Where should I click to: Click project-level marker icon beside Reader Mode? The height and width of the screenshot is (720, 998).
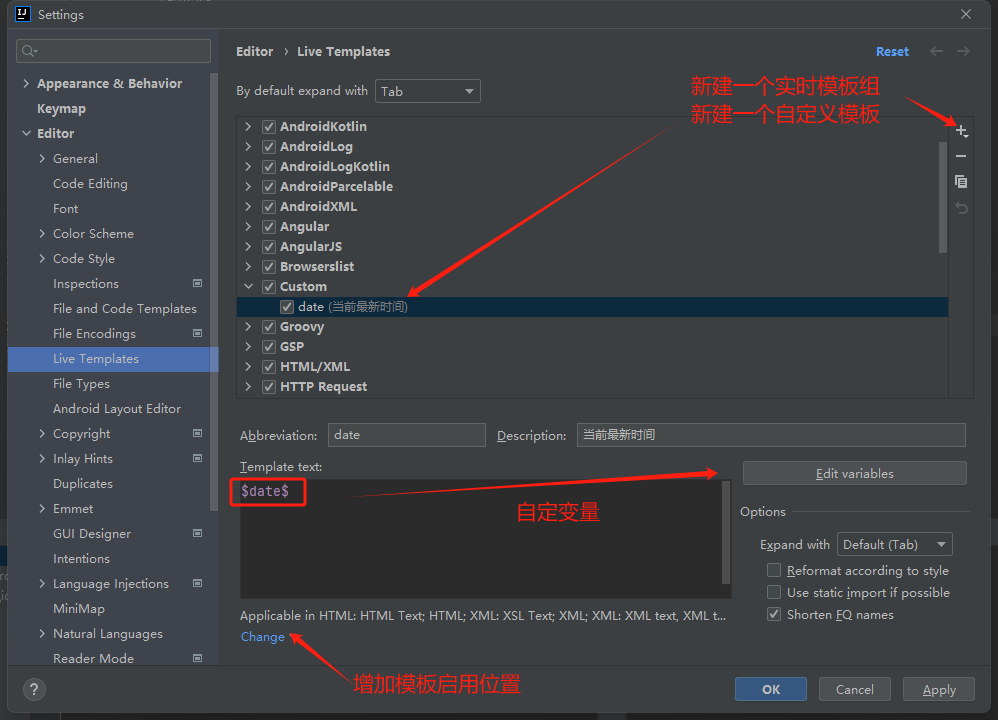pyautogui.click(x=197, y=658)
